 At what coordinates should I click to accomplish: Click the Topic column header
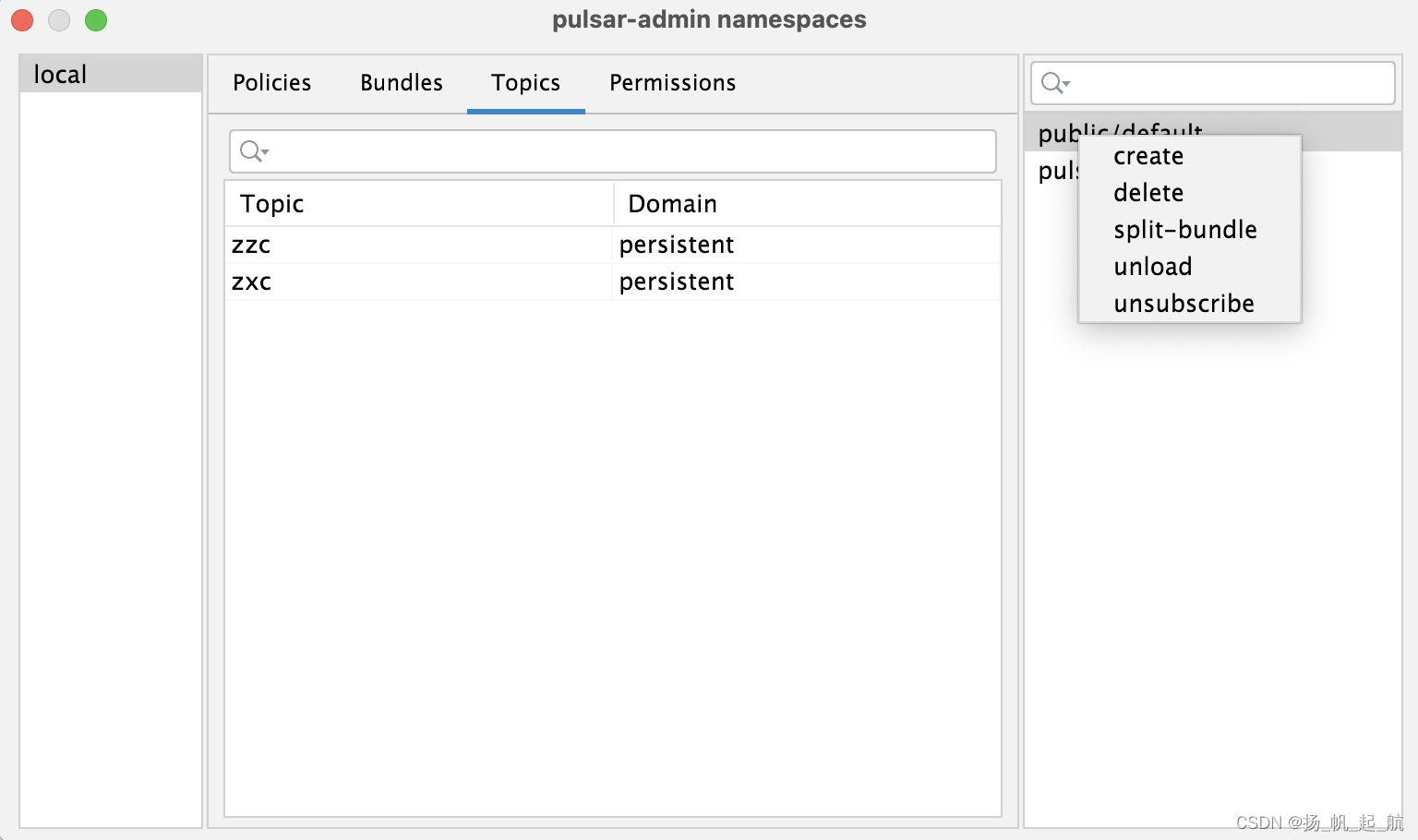click(x=271, y=203)
